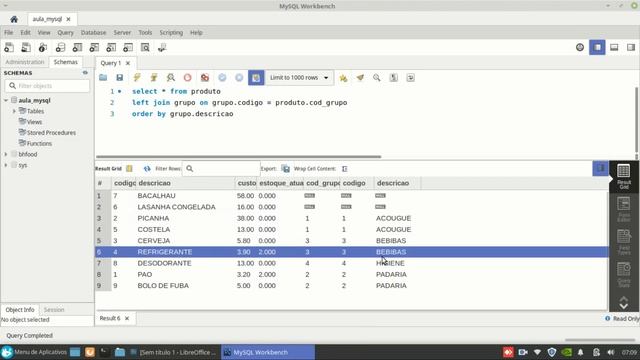This screenshot has width=640, height=360.
Task: Expand the Tables node under aula_mysql
Action: [x=14, y=111]
